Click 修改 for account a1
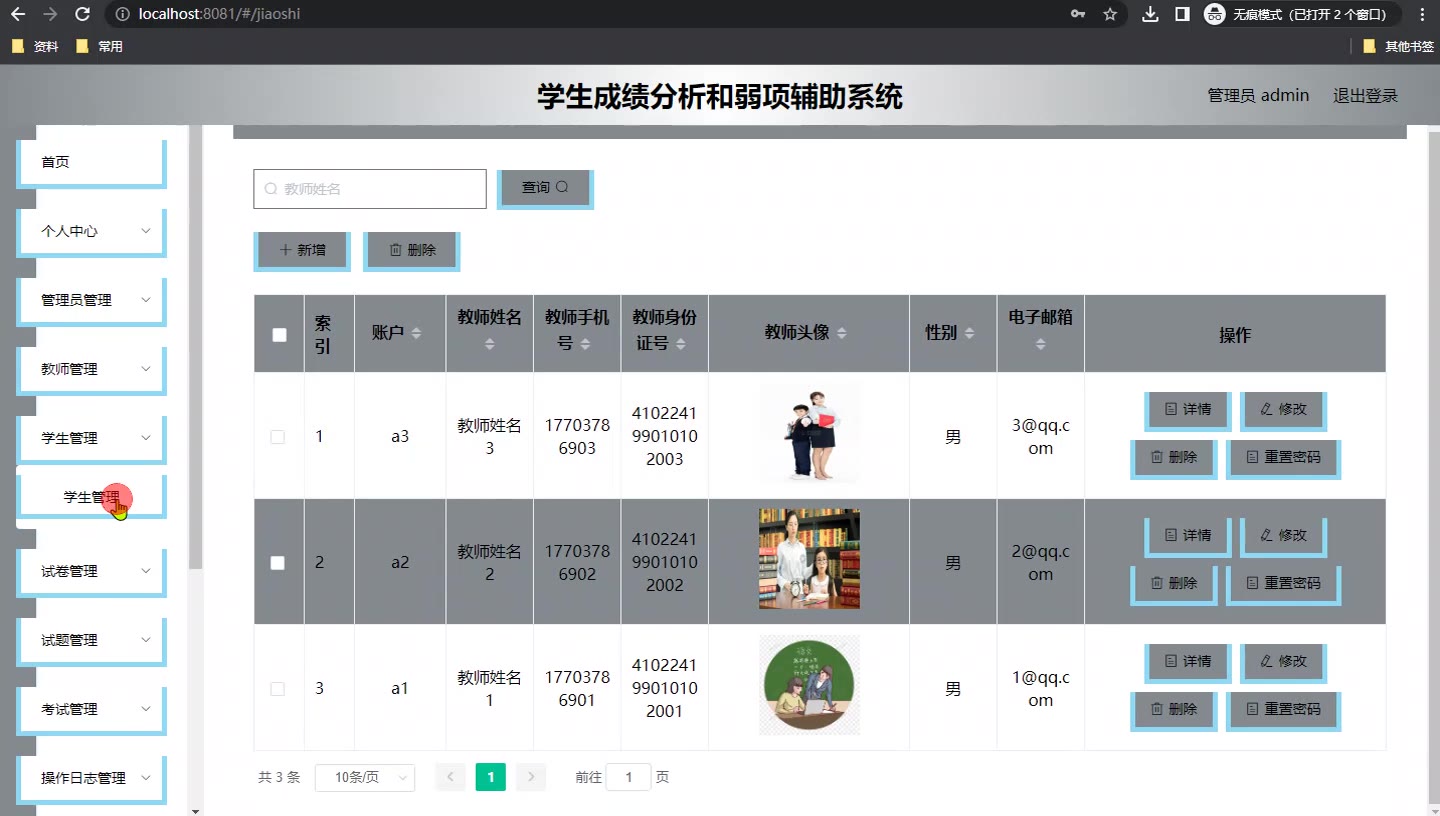1440x816 pixels. click(x=1284, y=662)
